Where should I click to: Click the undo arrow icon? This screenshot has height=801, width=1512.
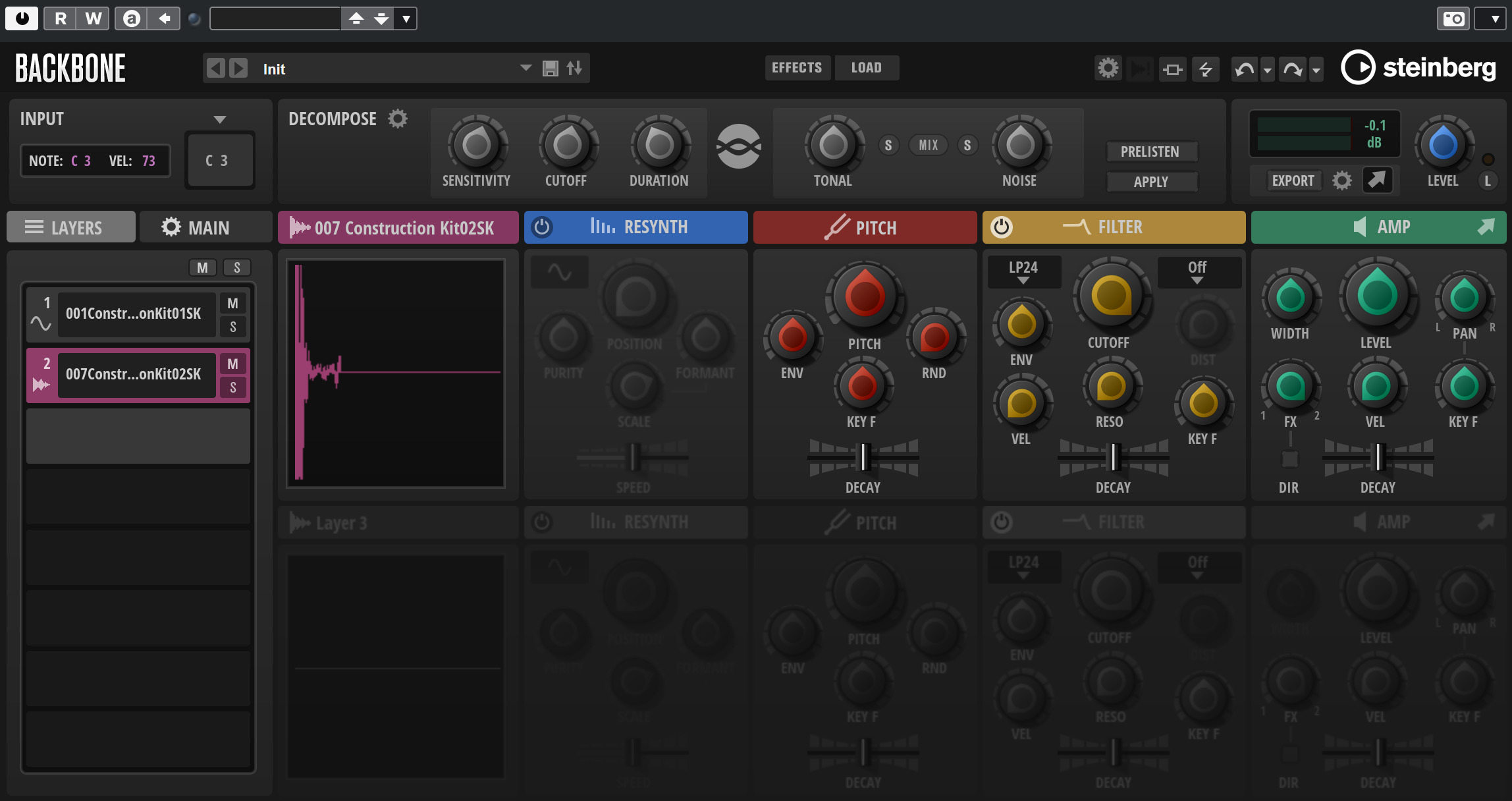point(1245,69)
